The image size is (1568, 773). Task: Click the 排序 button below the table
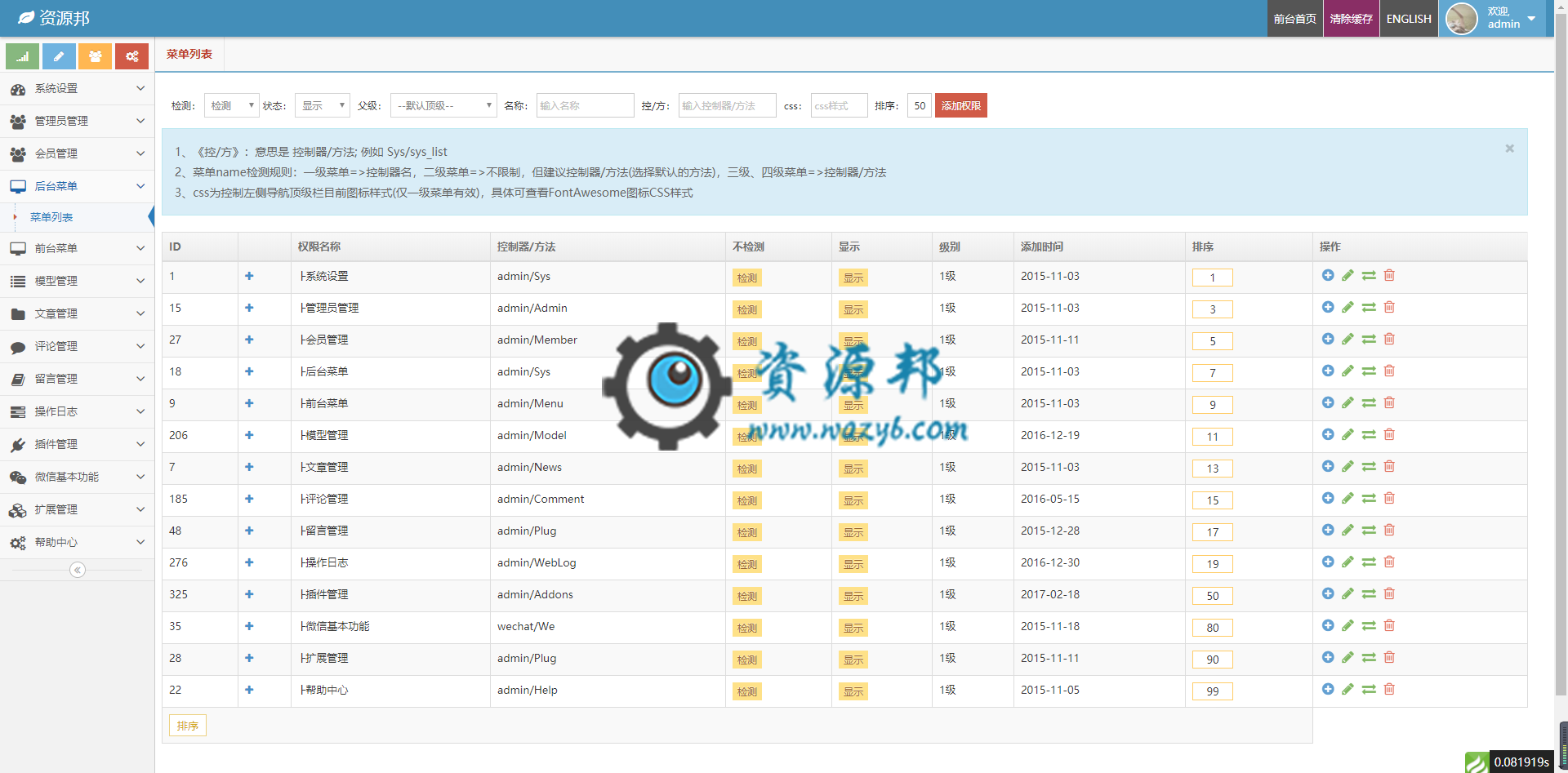coord(188,725)
